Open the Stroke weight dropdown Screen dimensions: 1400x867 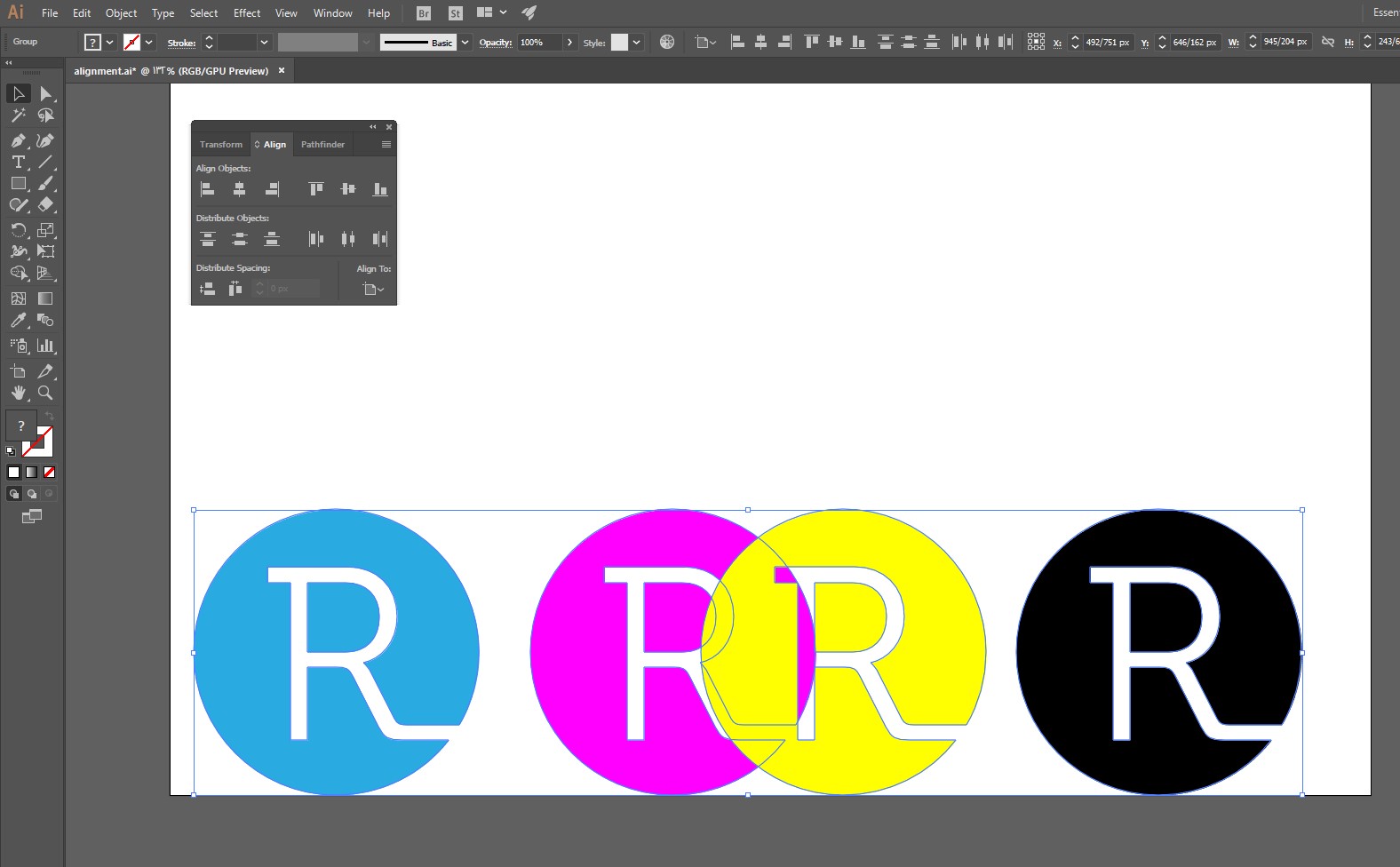click(x=264, y=43)
